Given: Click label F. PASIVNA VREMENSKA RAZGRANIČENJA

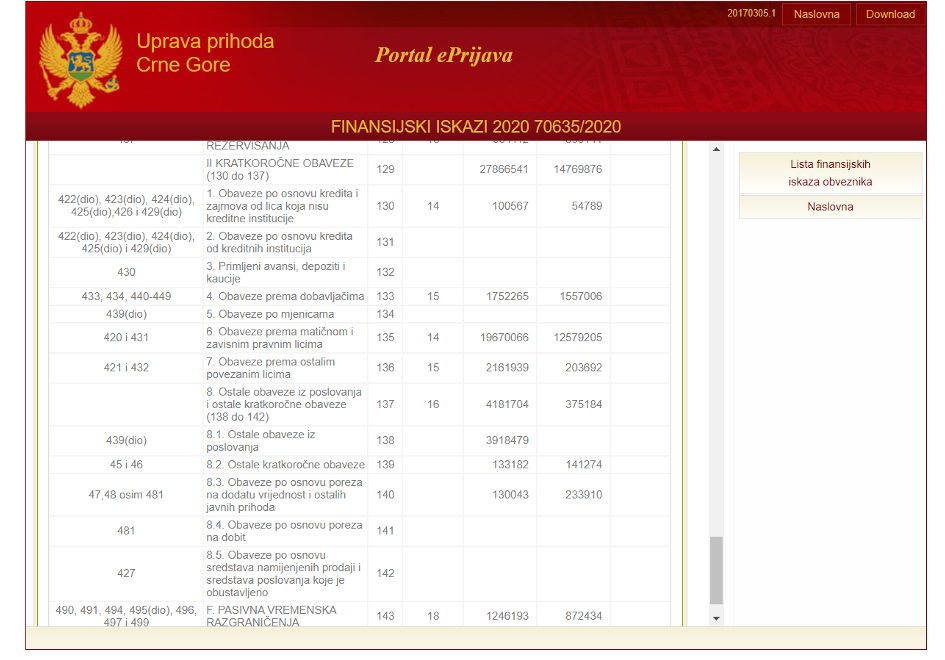Looking at the screenshot, I should tap(271, 616).
